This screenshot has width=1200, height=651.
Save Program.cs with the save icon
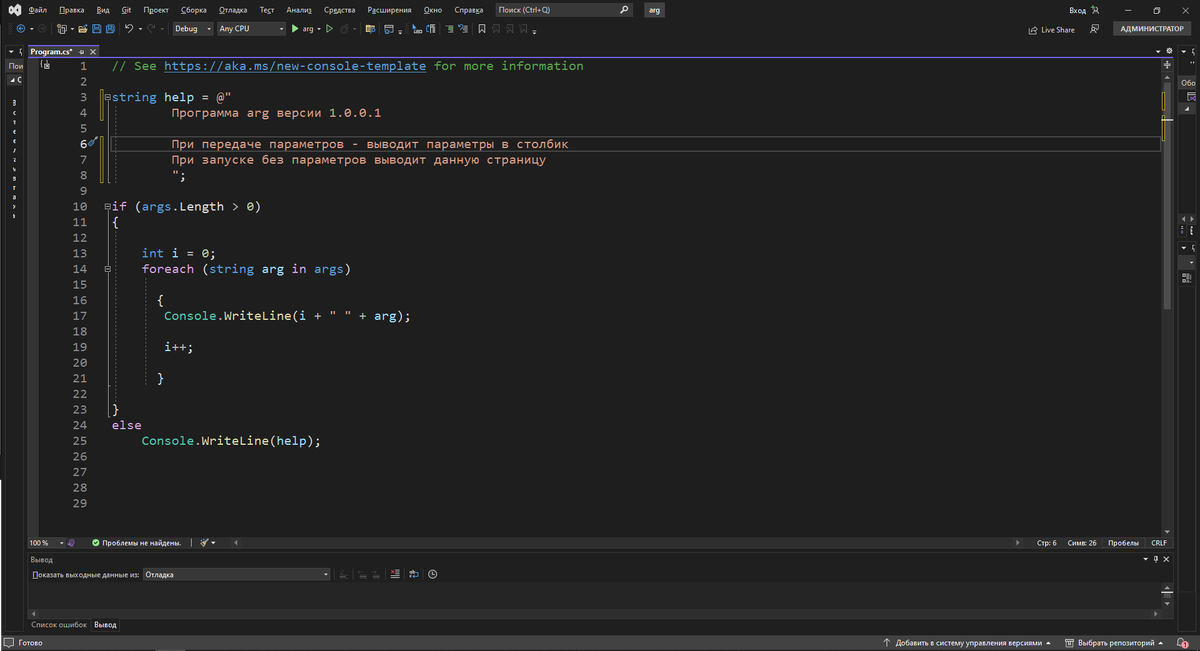click(96, 29)
